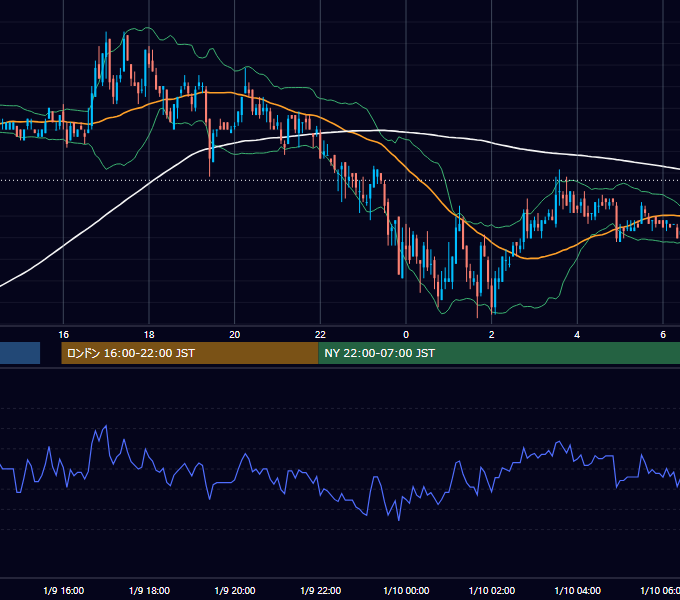The width and height of the screenshot is (680, 600).
Task: Click the NY 22:00-07:00 JST session bar
Action: pyautogui.click(x=499, y=353)
